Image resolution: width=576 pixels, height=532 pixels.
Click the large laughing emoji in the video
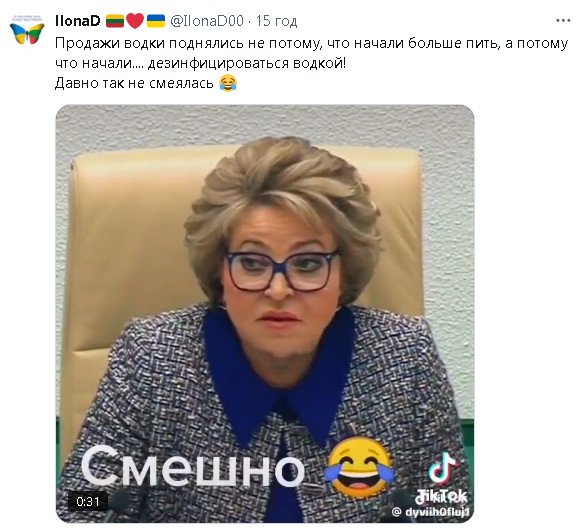coord(359,468)
